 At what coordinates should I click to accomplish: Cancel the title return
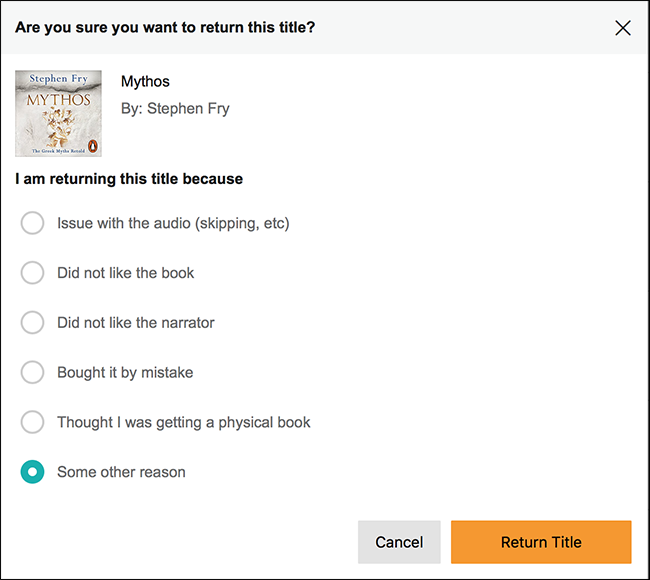pos(399,542)
